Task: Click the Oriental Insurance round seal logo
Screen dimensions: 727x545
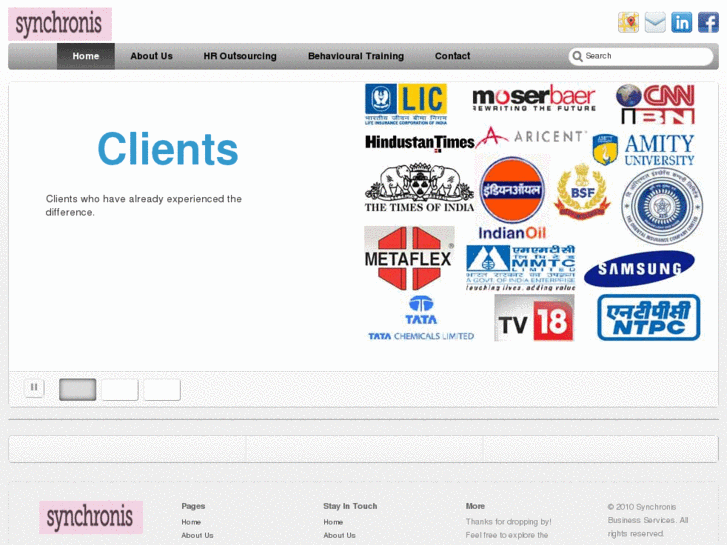Action: pyautogui.click(x=662, y=206)
